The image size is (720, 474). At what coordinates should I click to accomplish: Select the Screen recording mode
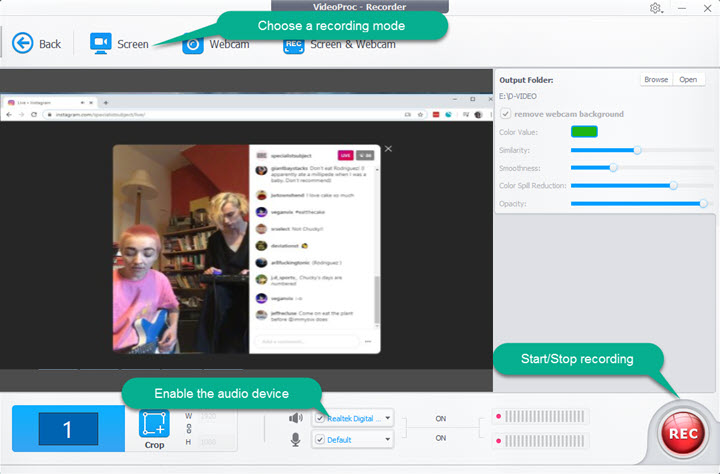tap(119, 44)
